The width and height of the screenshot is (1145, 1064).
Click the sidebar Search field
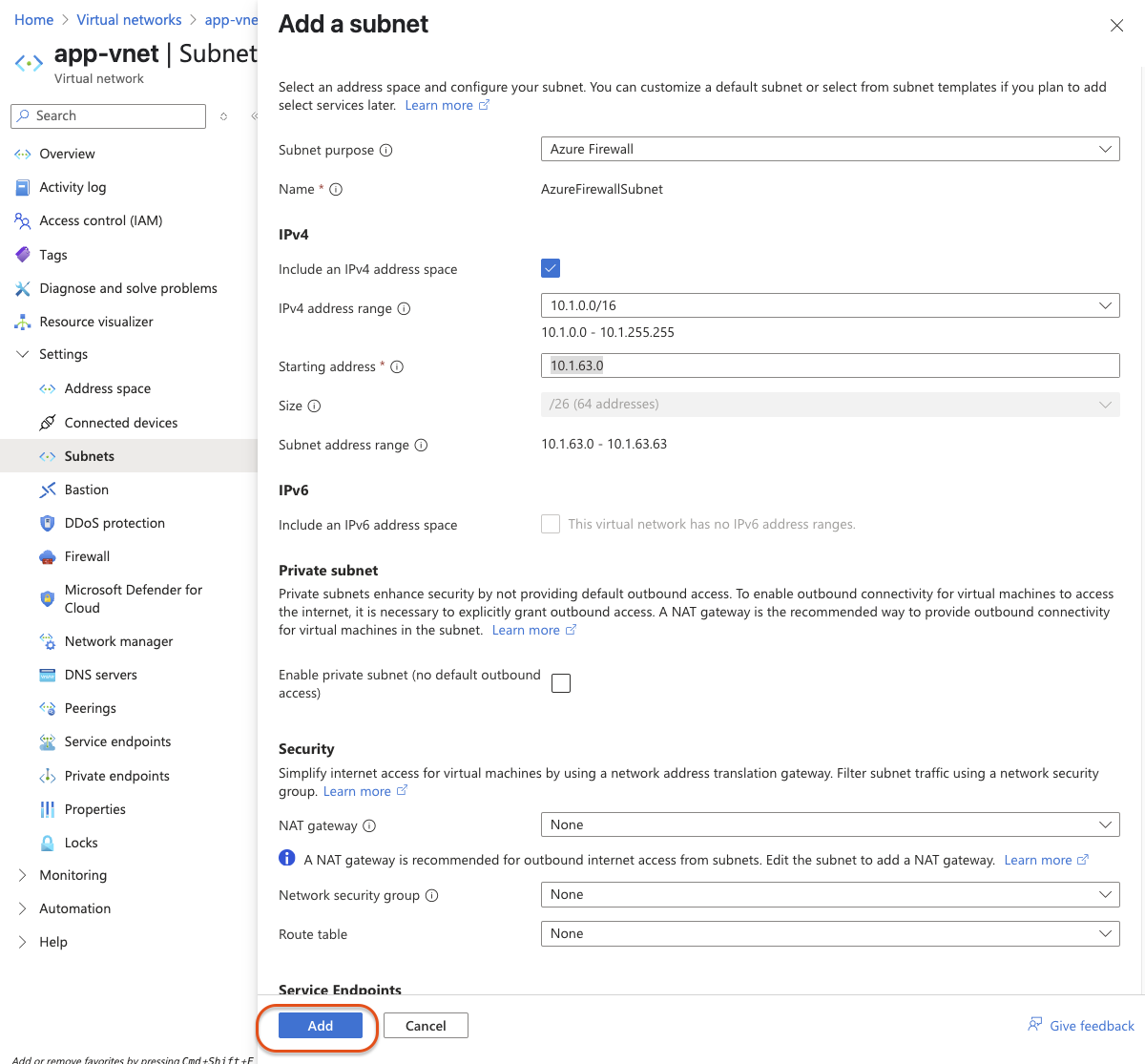(x=108, y=115)
